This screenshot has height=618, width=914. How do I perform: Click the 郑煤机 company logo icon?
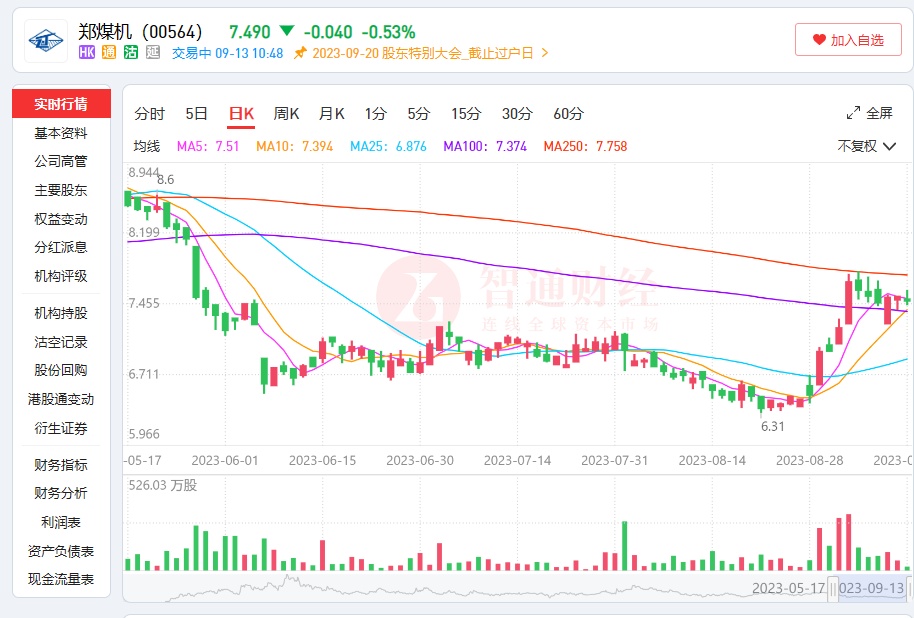pos(46,40)
